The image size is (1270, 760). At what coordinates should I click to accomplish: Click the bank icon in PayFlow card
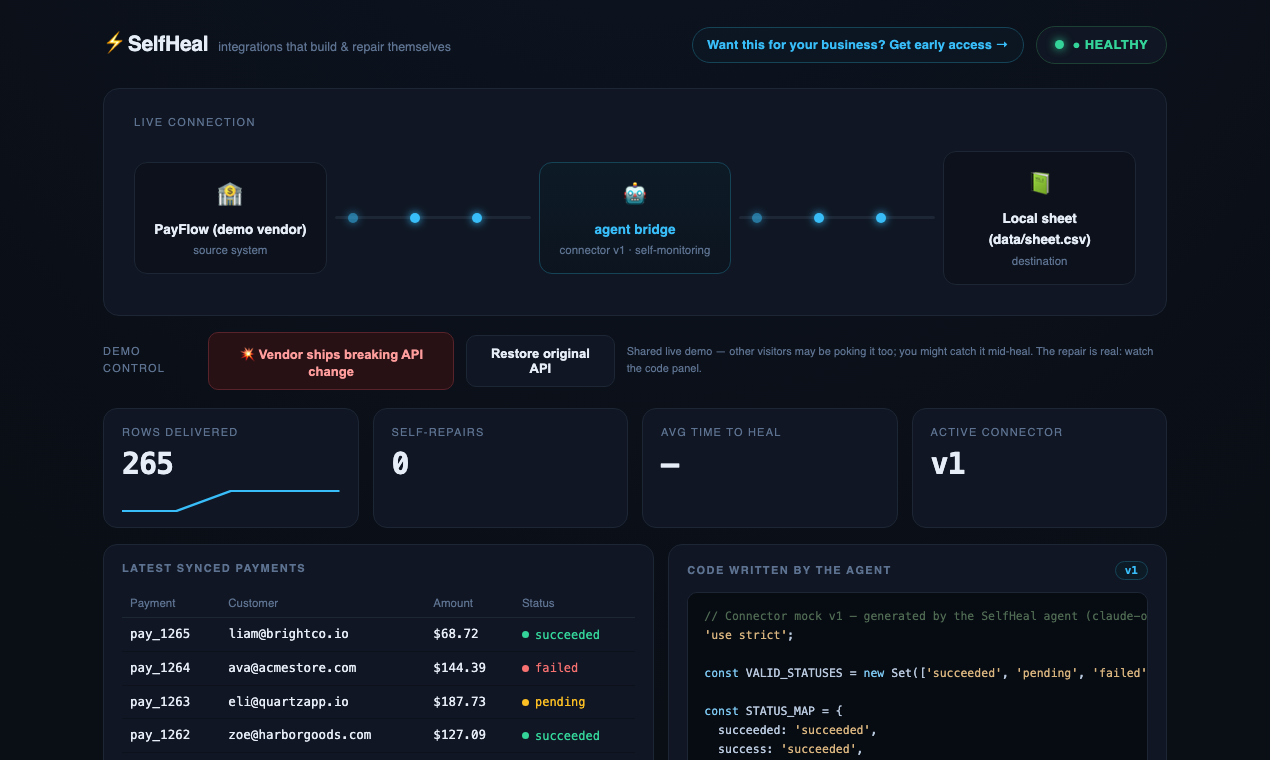pos(230,194)
